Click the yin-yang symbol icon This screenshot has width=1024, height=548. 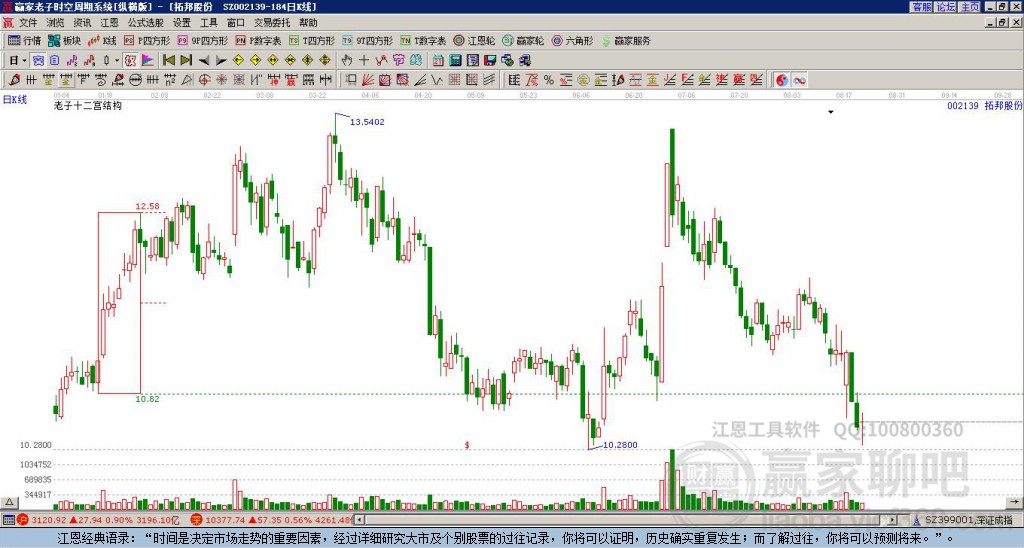coord(782,80)
